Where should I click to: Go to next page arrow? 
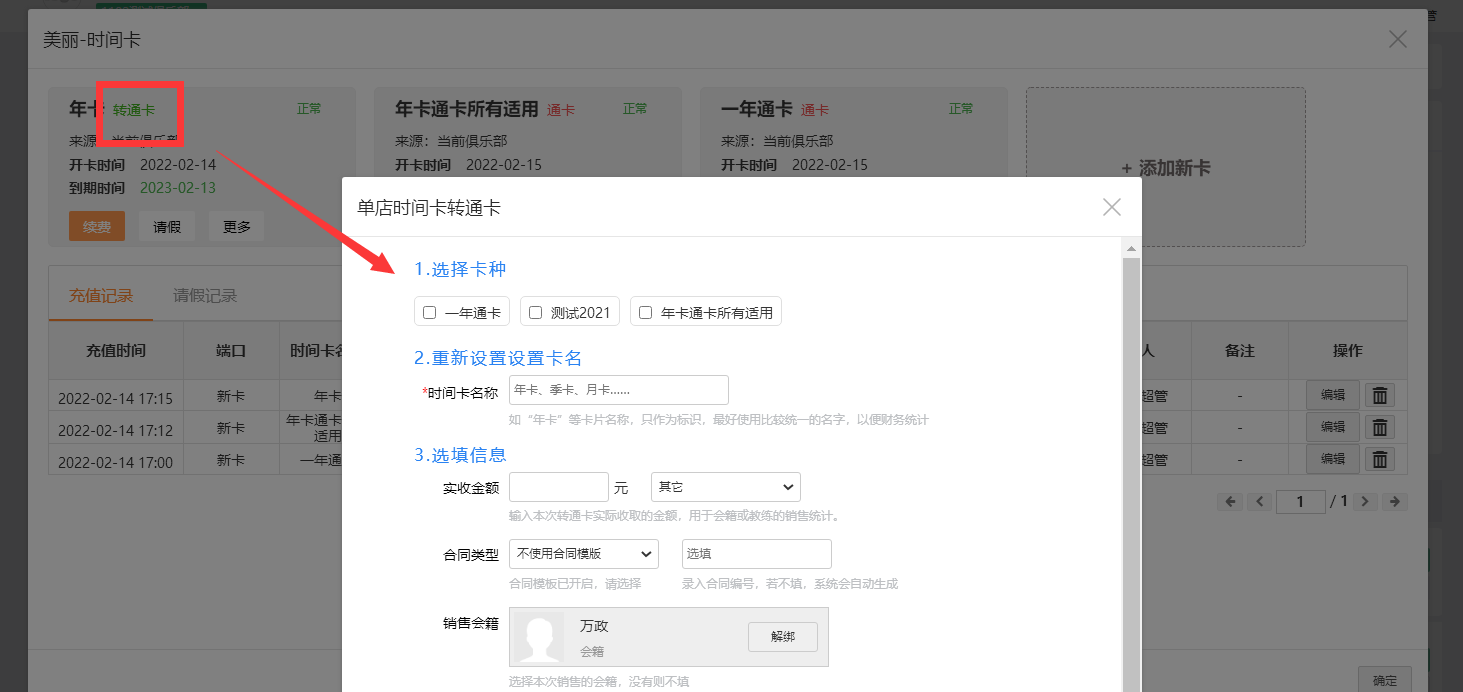[1365, 501]
